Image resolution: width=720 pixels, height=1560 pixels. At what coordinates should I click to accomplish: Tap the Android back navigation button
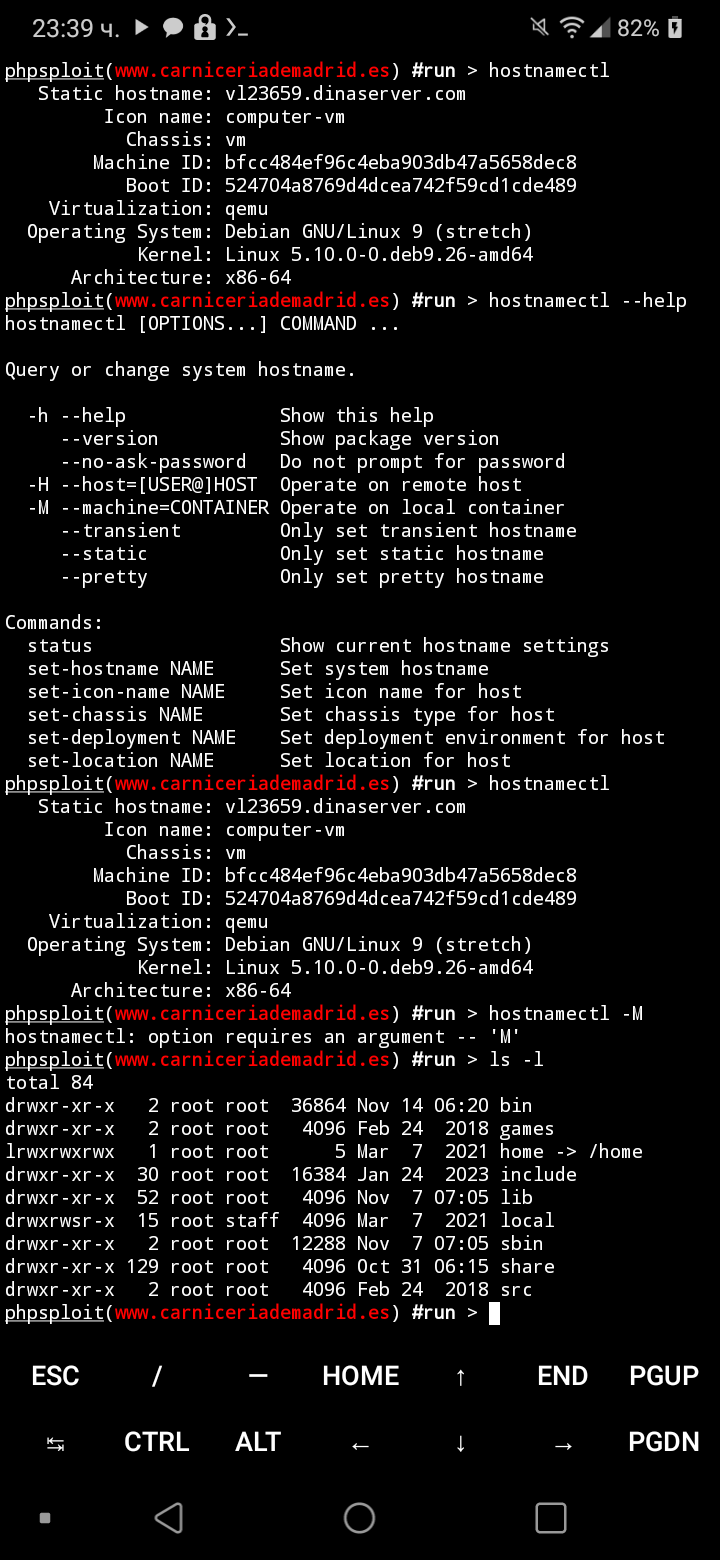point(169,1518)
